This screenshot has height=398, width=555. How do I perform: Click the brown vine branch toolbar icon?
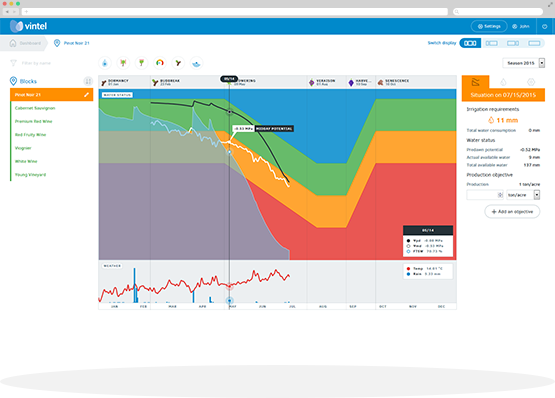178,63
